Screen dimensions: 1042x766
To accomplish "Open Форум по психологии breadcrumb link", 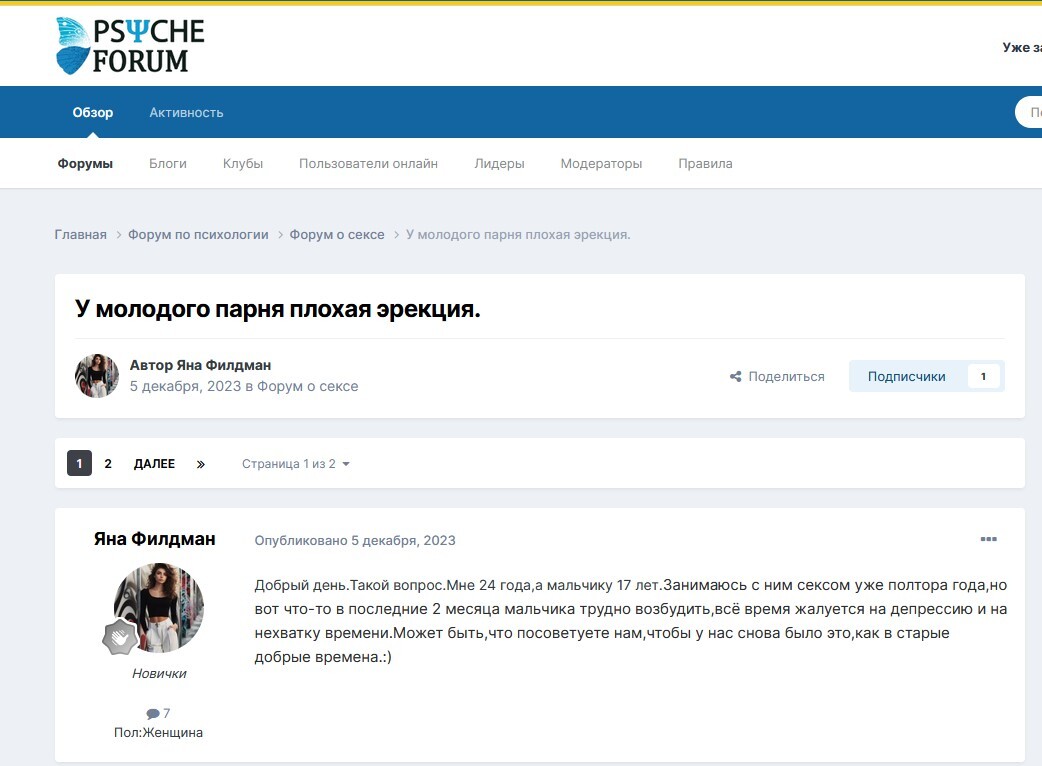I will click(x=198, y=234).
